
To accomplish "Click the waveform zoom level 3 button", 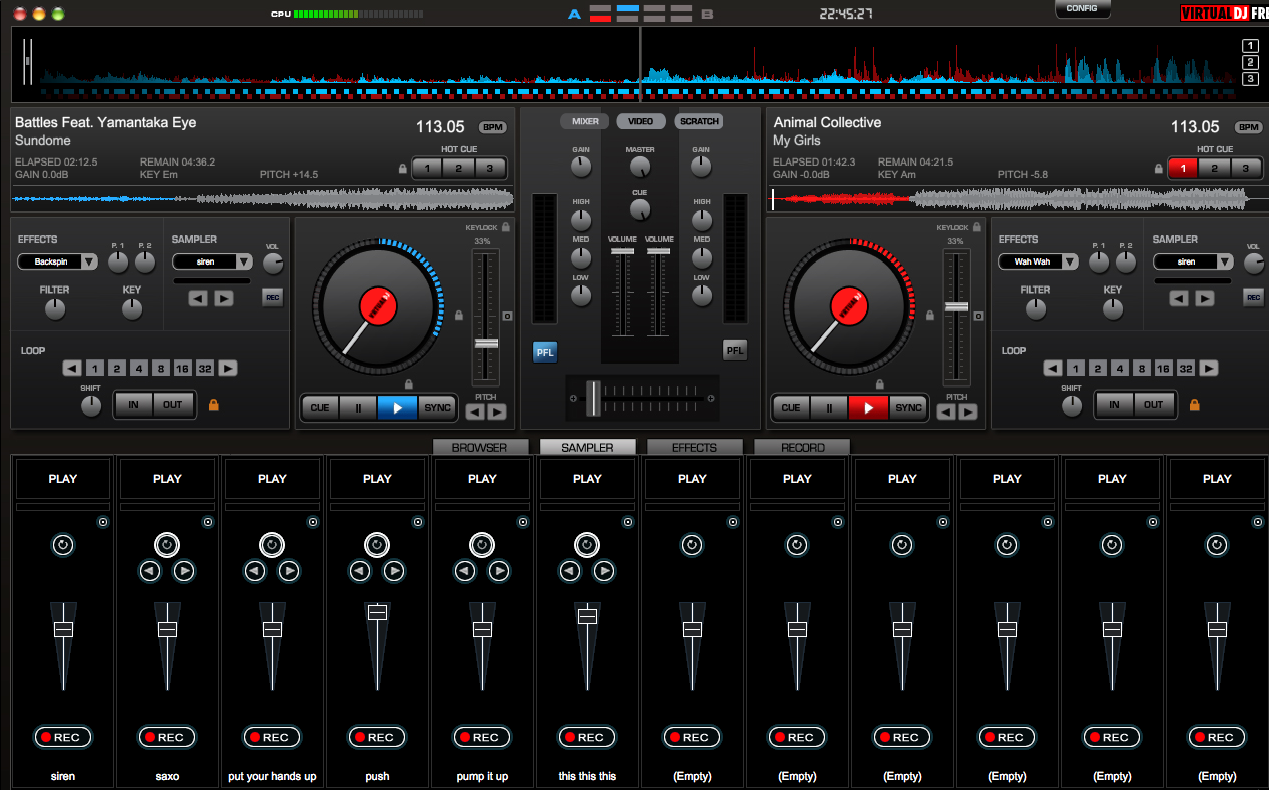I will tap(1250, 79).
